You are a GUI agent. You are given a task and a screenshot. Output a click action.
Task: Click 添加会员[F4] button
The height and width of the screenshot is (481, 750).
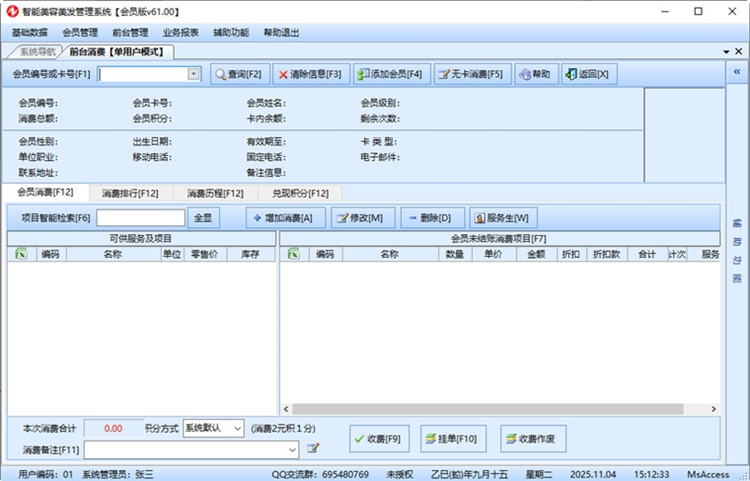(392, 74)
